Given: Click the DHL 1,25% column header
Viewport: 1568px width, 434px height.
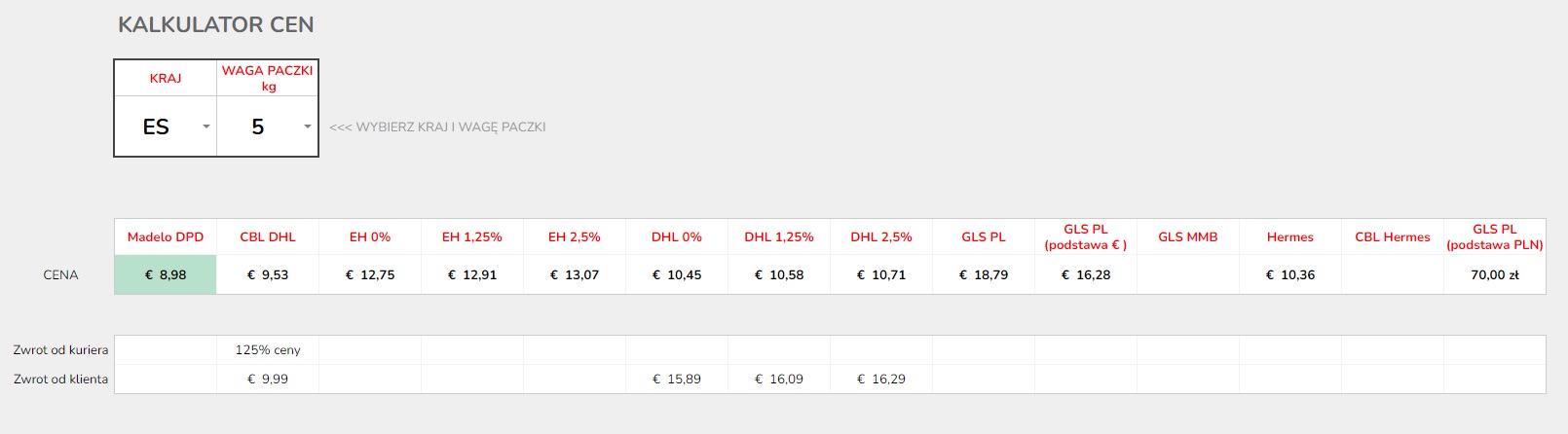Looking at the screenshot, I should [x=779, y=237].
